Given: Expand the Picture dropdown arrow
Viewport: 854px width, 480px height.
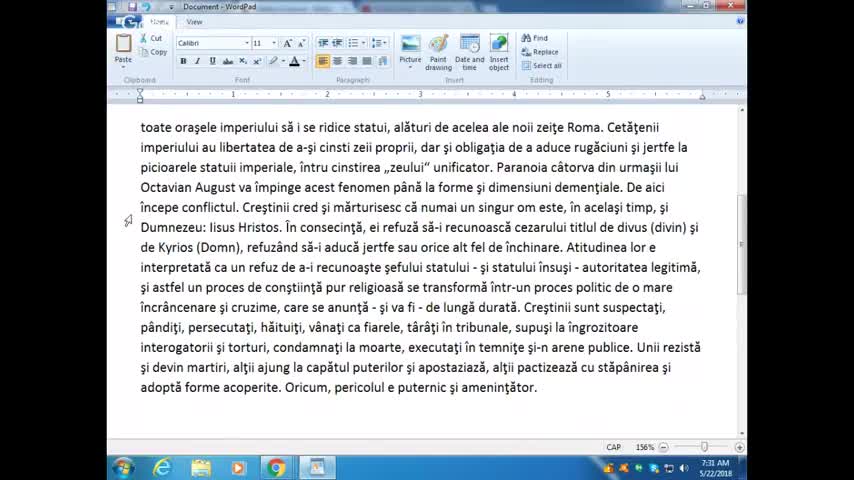Looking at the screenshot, I should click(x=410, y=68).
